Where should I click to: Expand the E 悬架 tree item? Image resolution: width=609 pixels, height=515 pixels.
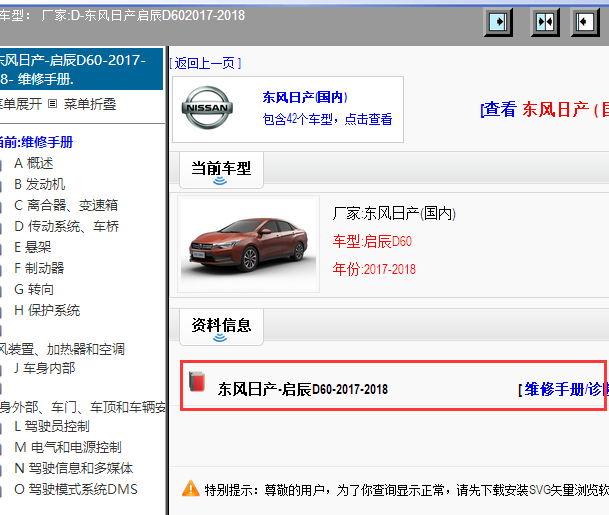click(32, 247)
